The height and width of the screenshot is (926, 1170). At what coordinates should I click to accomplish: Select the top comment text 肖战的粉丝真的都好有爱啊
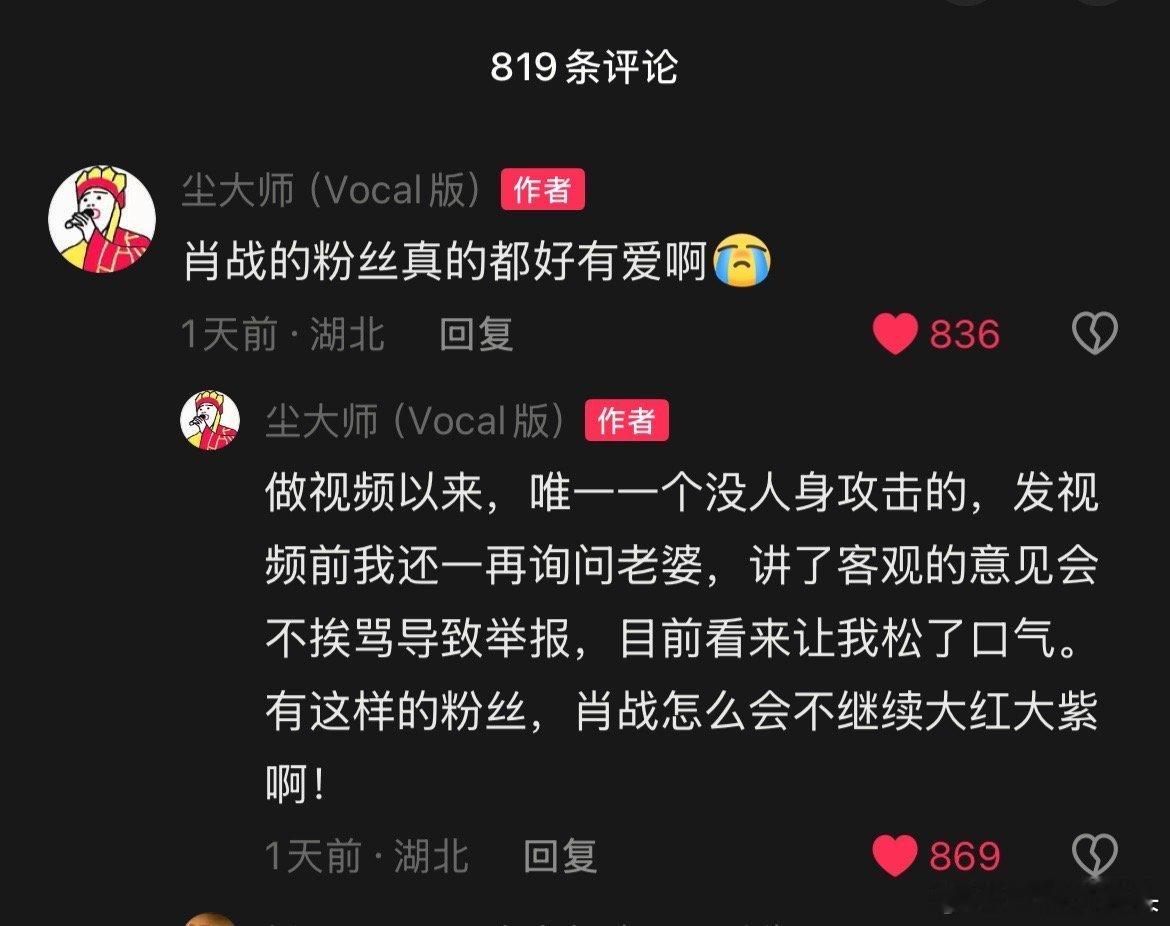coord(445,261)
